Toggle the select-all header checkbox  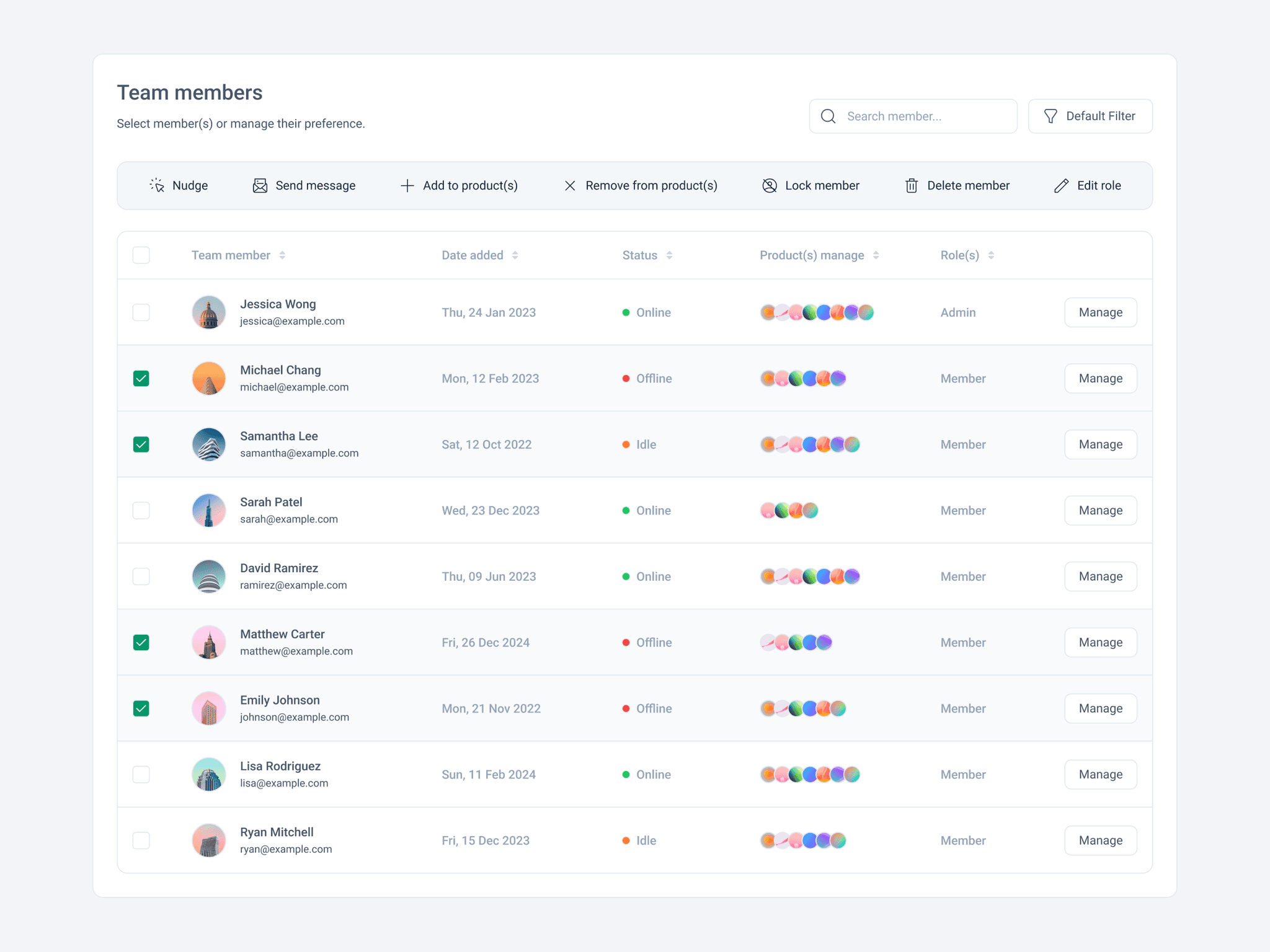point(141,255)
